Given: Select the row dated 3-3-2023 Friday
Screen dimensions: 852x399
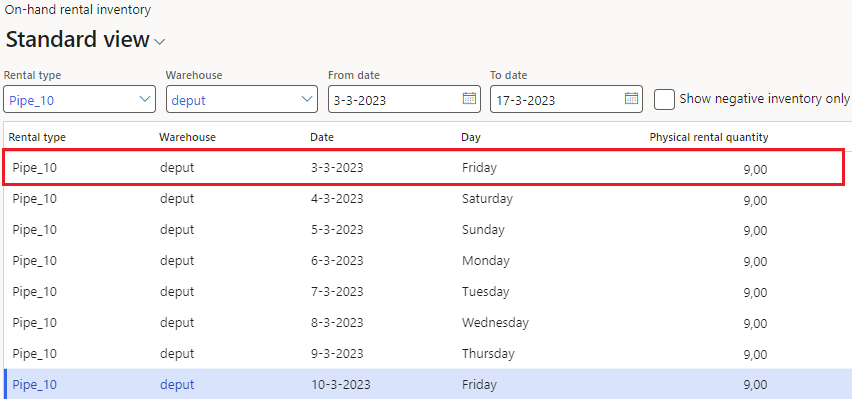Looking at the screenshot, I should click(424, 167).
